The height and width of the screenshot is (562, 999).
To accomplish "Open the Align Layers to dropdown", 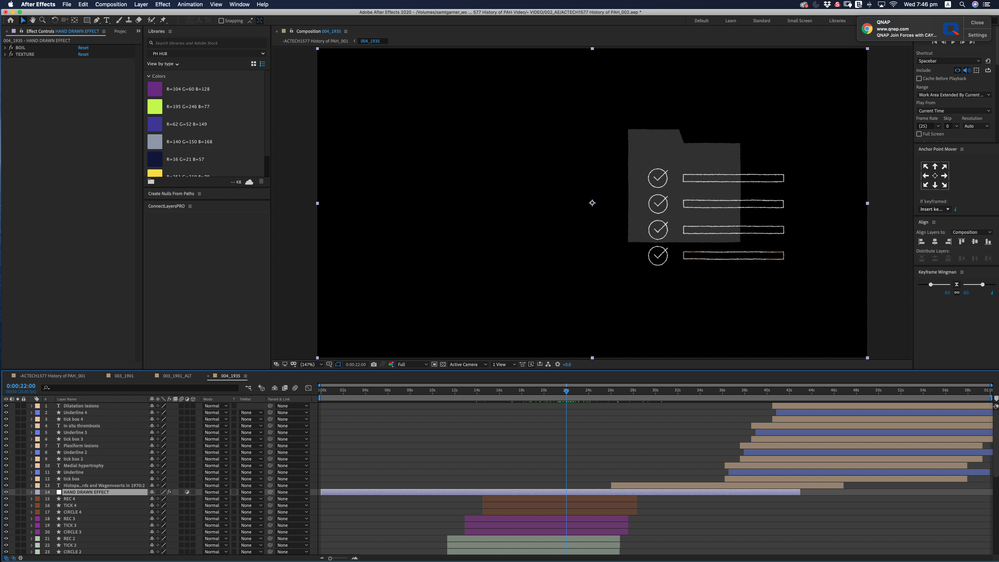I will click(x=971, y=232).
